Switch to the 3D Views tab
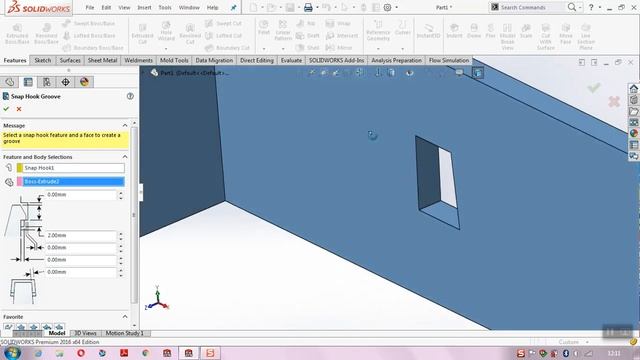 click(x=85, y=333)
